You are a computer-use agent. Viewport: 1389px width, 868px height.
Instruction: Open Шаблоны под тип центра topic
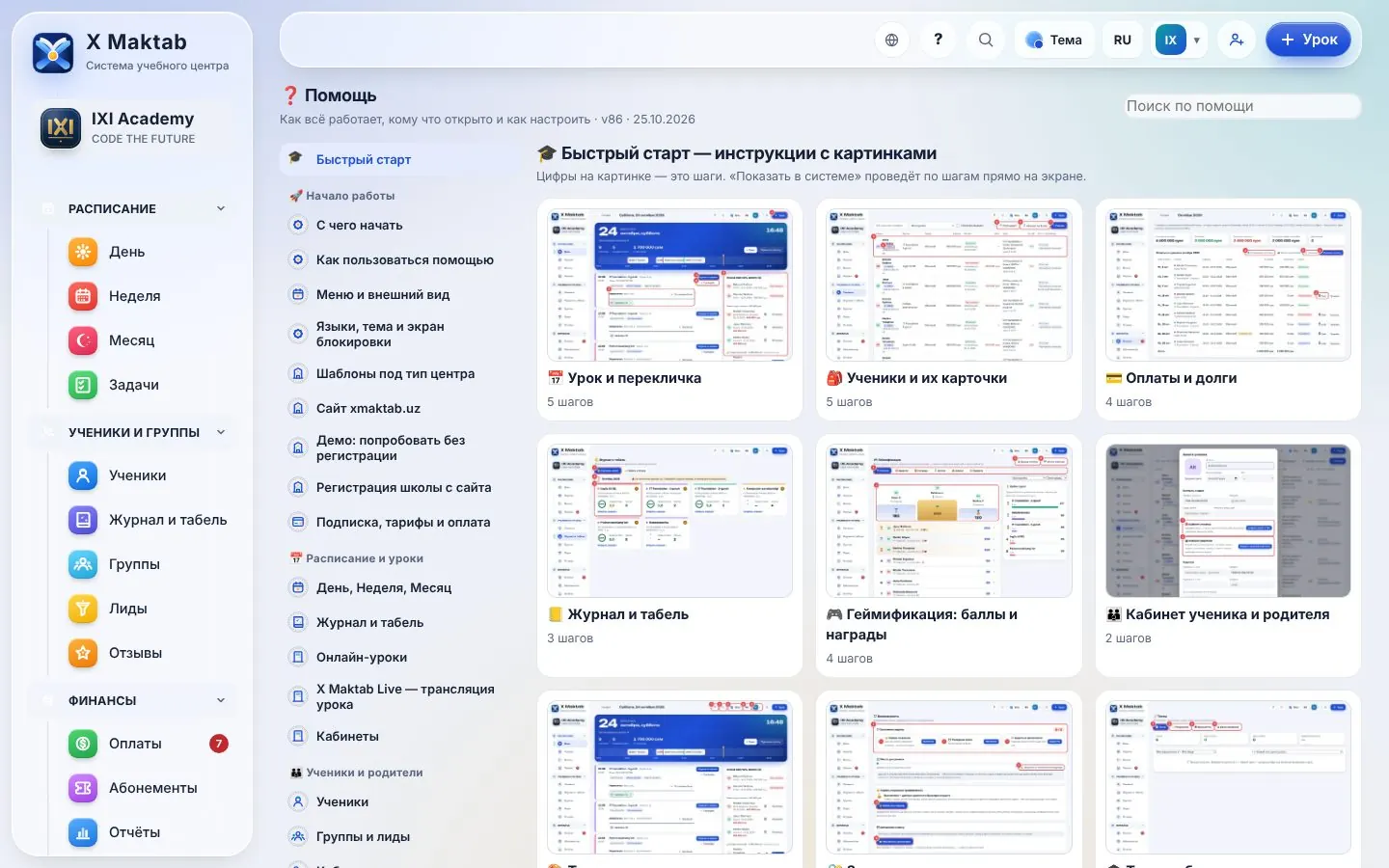pos(400,373)
